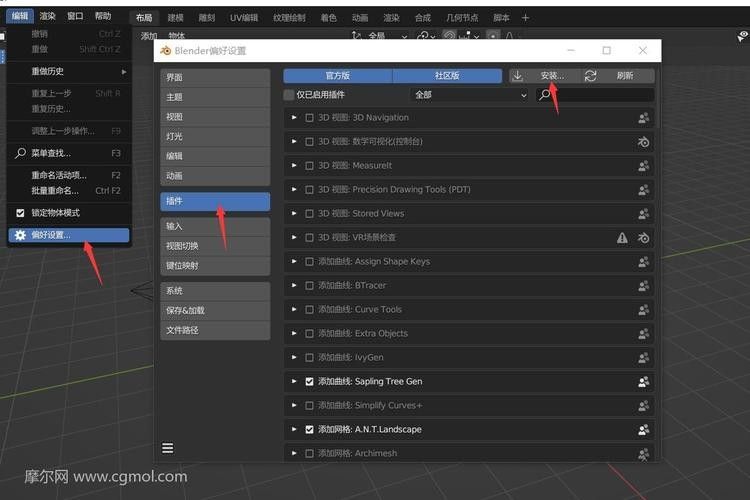This screenshot has height=500, width=750.
Task: Open the 渲染 menu in top bar
Action: (47, 16)
